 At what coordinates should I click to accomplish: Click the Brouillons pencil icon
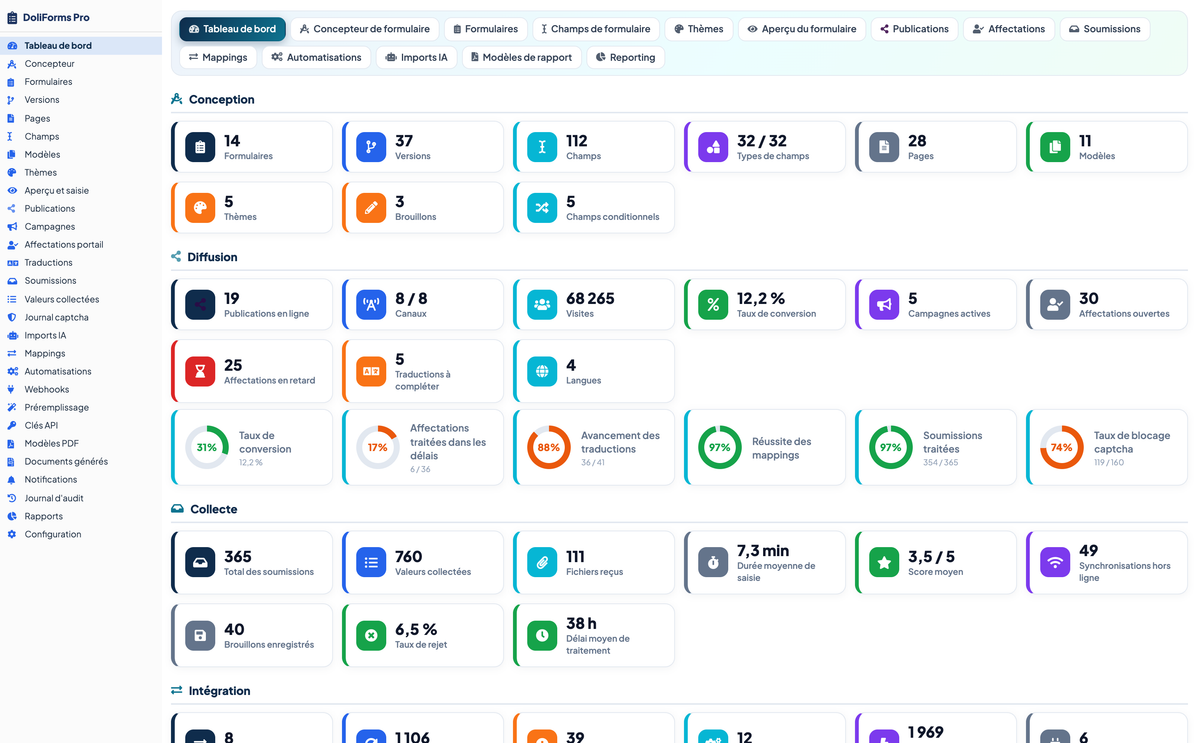[x=371, y=208]
